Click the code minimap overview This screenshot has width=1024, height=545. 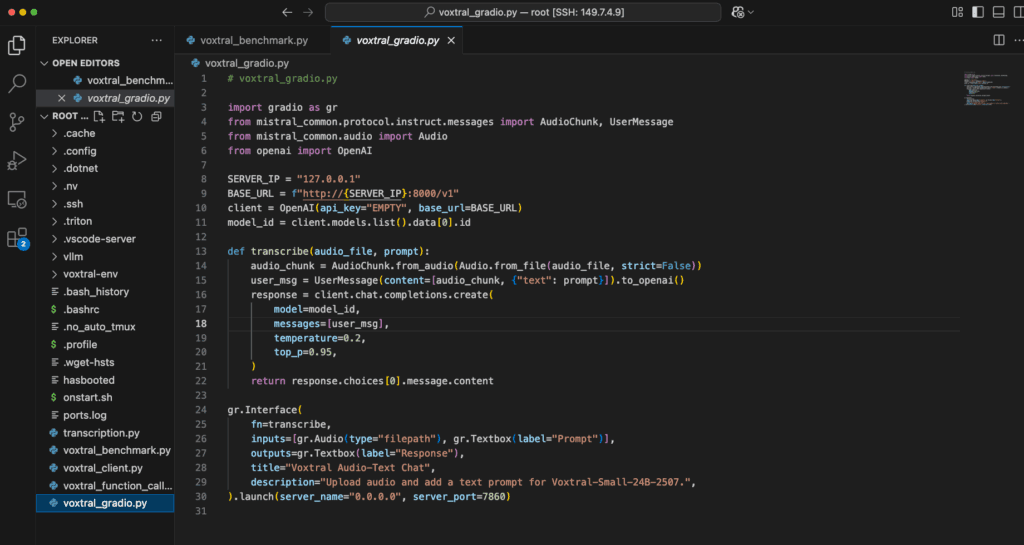click(x=985, y=88)
